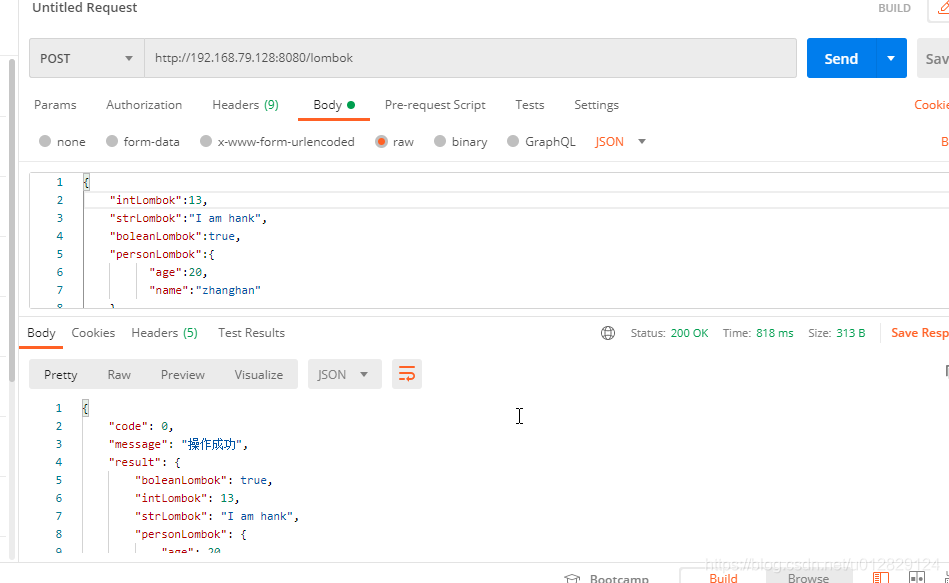
Task: Switch to the Tests tab
Action: tap(530, 105)
